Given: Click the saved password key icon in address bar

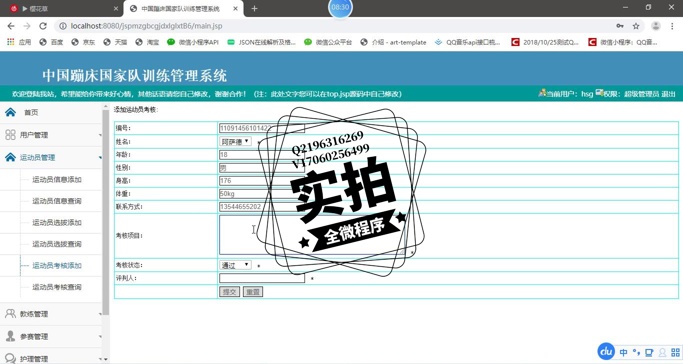Looking at the screenshot, I should point(620,26).
